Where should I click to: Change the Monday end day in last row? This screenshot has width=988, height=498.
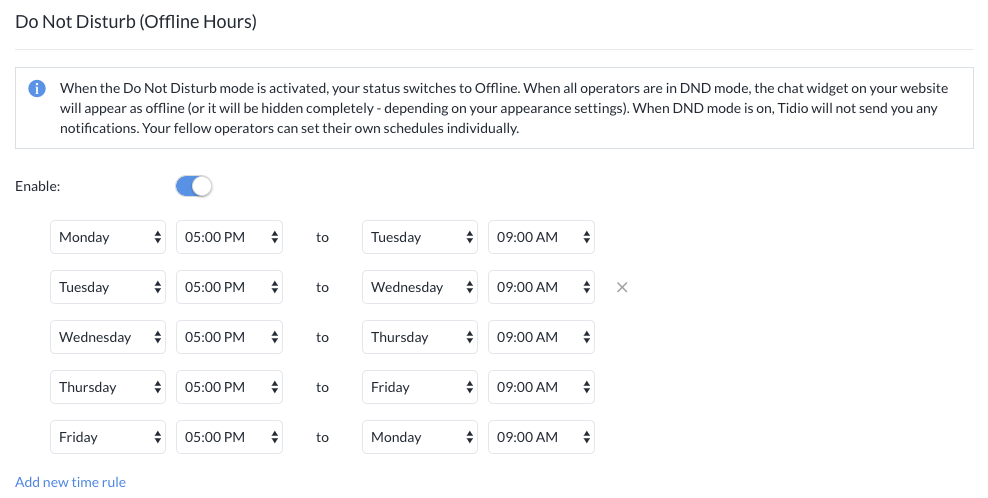coord(420,437)
